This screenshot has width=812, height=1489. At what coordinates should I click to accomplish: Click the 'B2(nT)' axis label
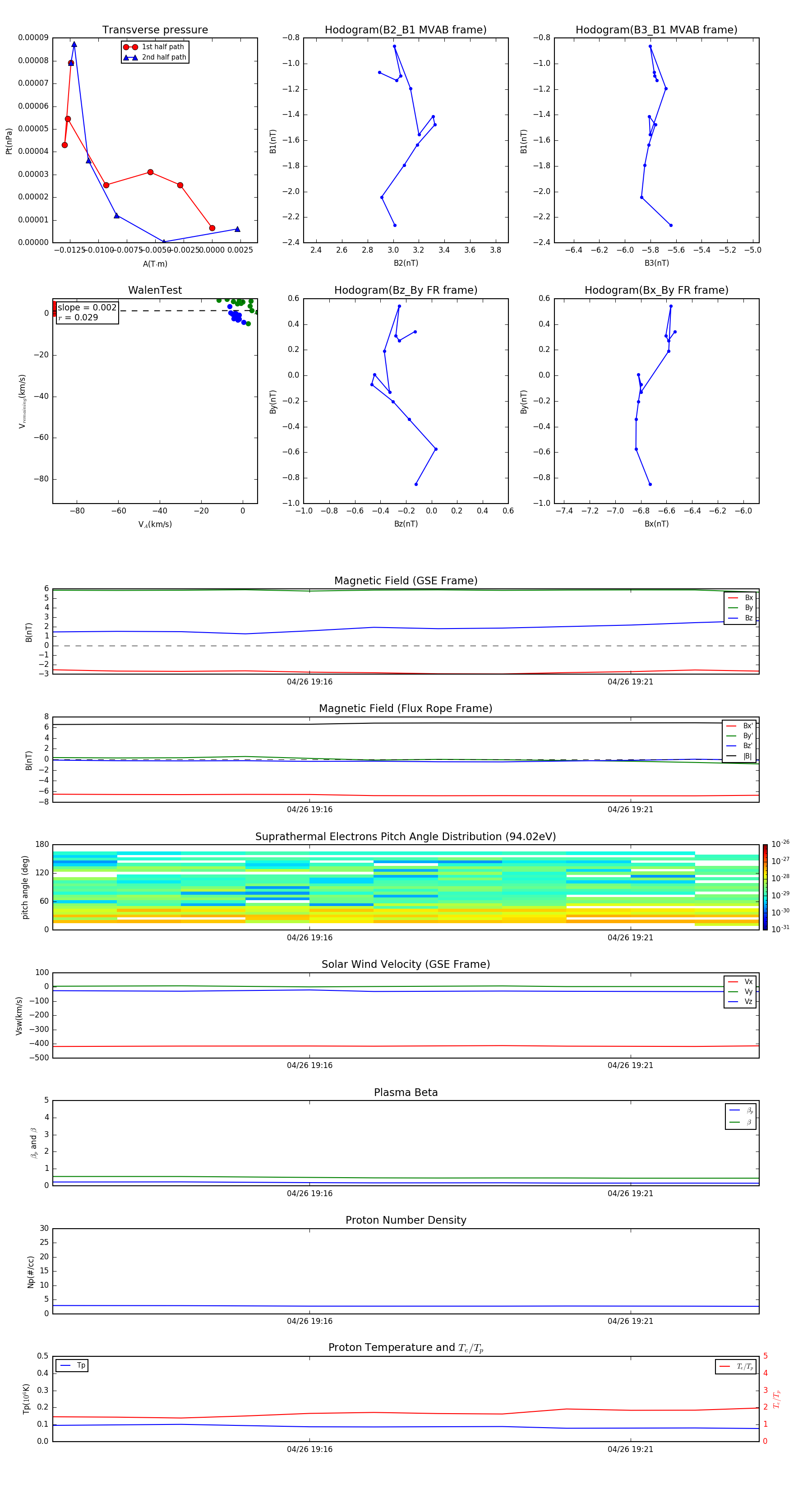(x=406, y=263)
